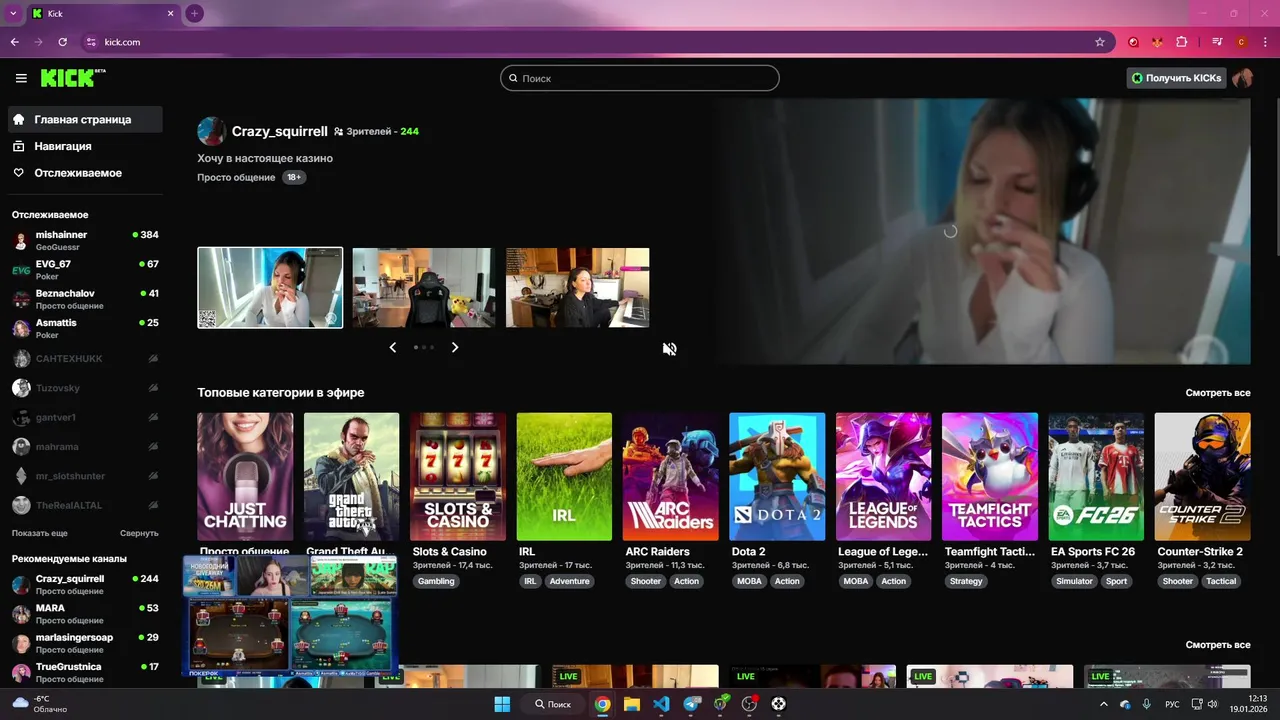Open TrueGrustnica recommended channel
Image resolution: width=1280 pixels, height=720 pixels.
[85, 672]
